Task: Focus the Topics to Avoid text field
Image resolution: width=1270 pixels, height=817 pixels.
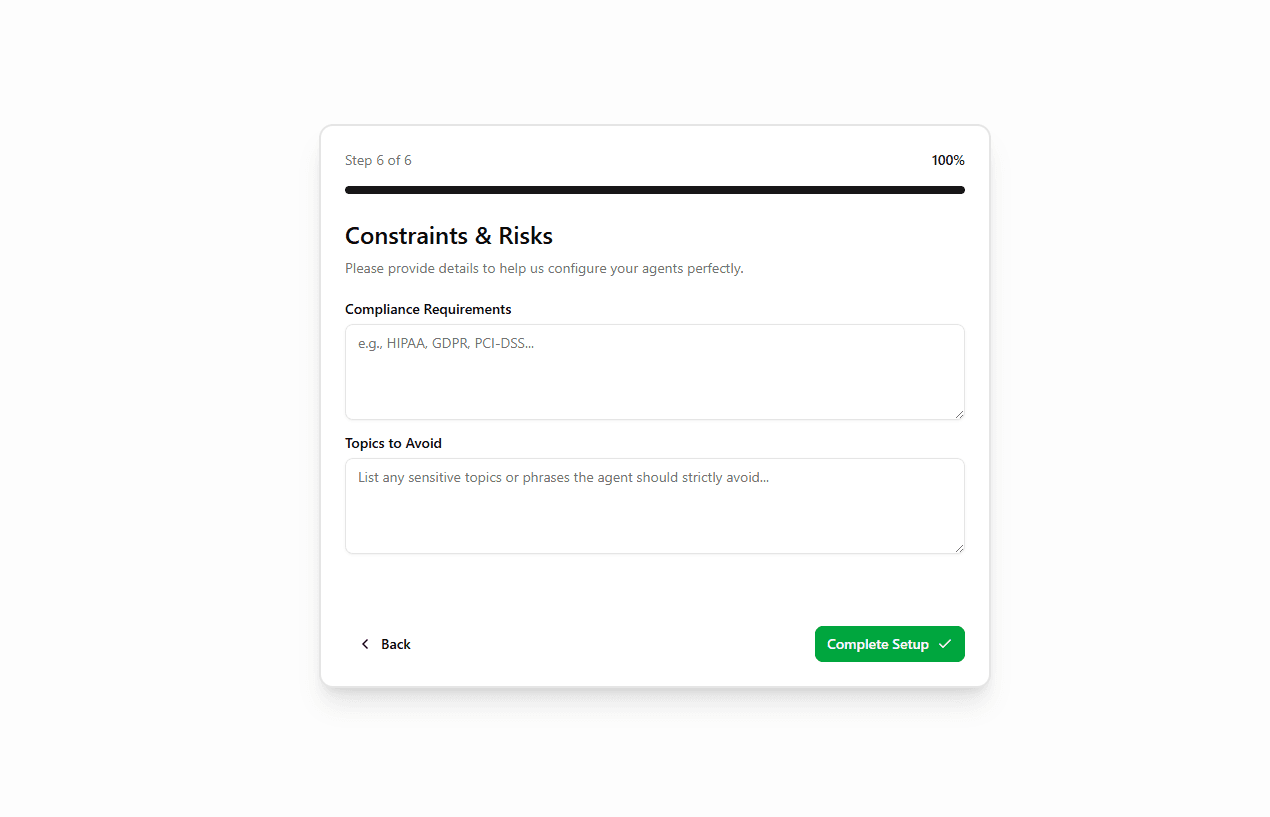Action: point(654,505)
